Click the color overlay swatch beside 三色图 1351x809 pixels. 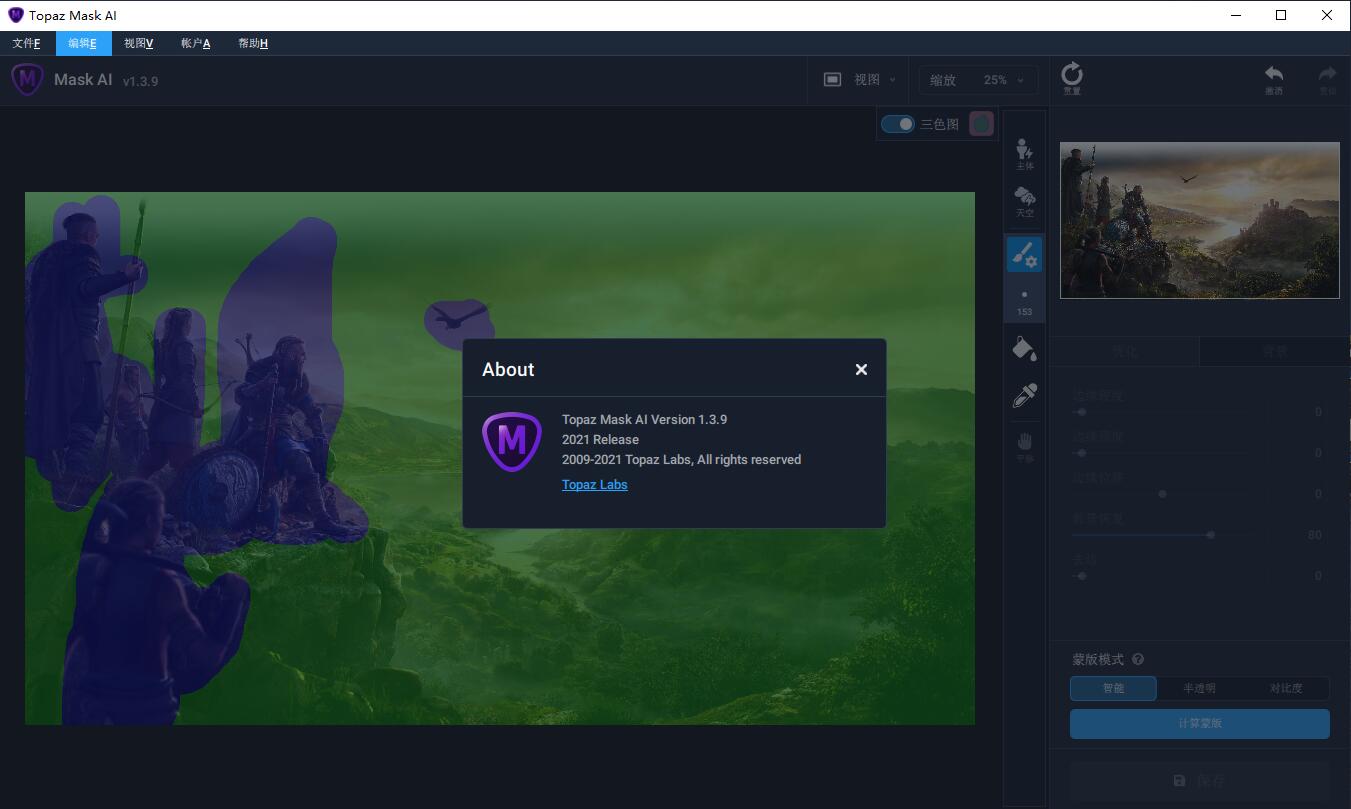click(x=981, y=123)
